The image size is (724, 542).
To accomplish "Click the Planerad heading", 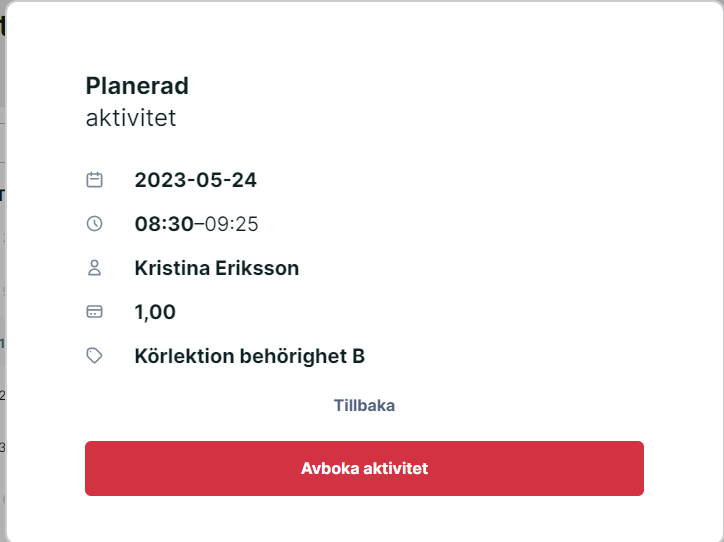I will (x=137, y=86).
